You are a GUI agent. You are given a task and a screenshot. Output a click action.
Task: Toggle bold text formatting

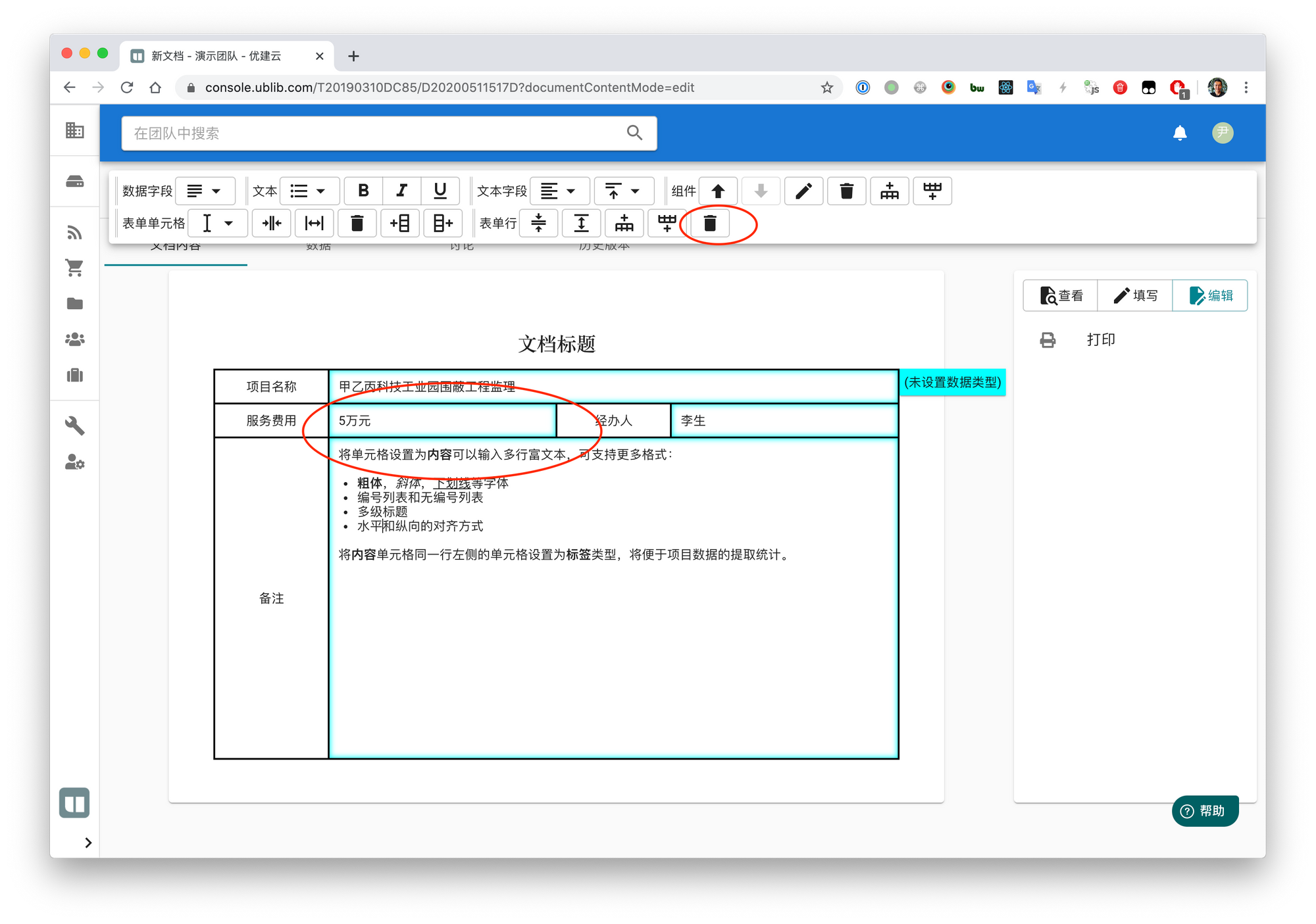(x=363, y=191)
